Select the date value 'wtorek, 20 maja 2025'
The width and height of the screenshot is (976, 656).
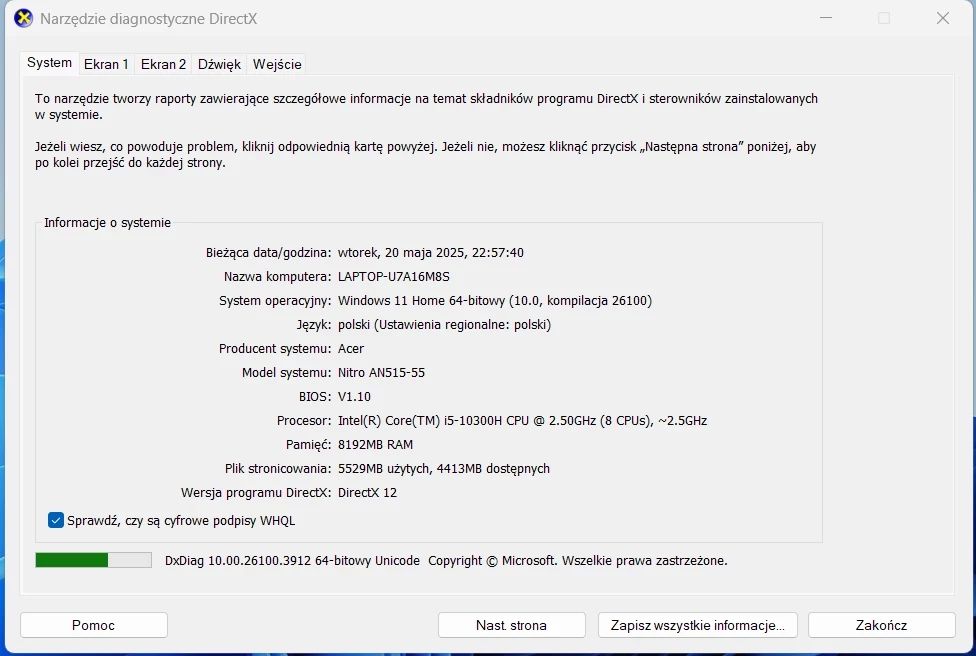point(401,253)
